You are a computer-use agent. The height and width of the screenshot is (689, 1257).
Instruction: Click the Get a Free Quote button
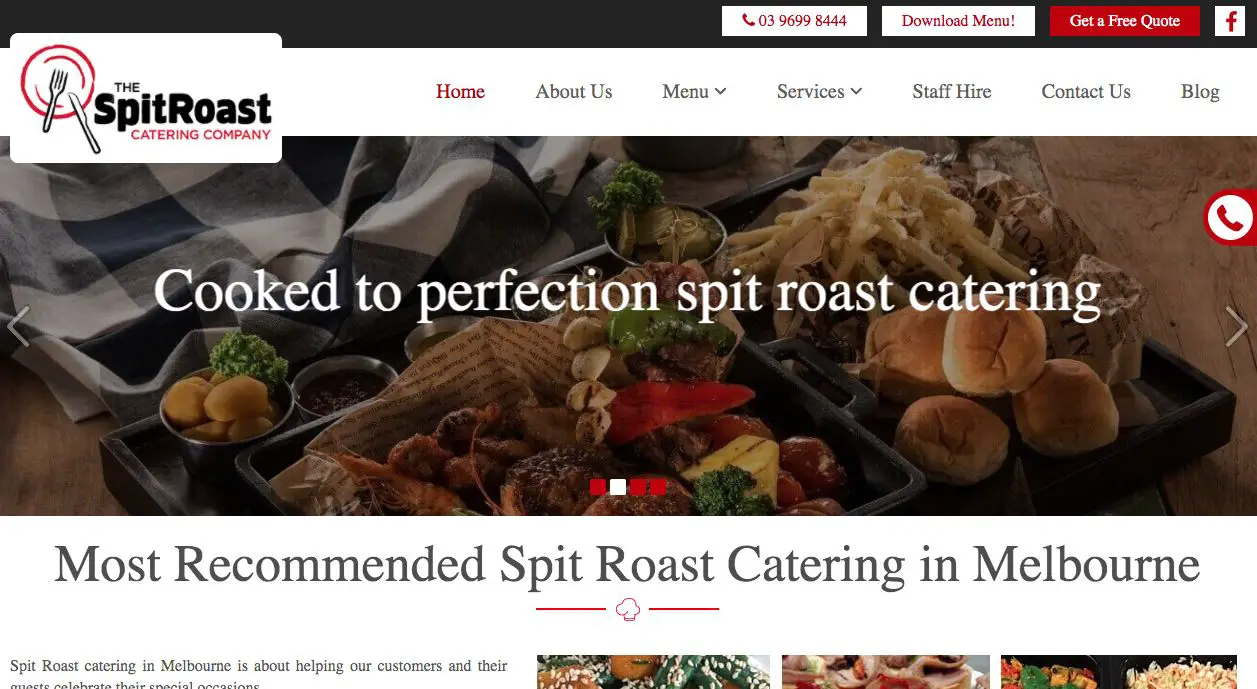[1125, 21]
